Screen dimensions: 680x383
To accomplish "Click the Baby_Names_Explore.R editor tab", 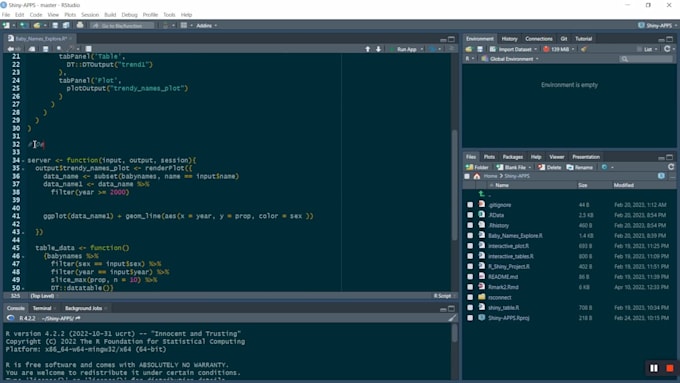I will click(41, 39).
